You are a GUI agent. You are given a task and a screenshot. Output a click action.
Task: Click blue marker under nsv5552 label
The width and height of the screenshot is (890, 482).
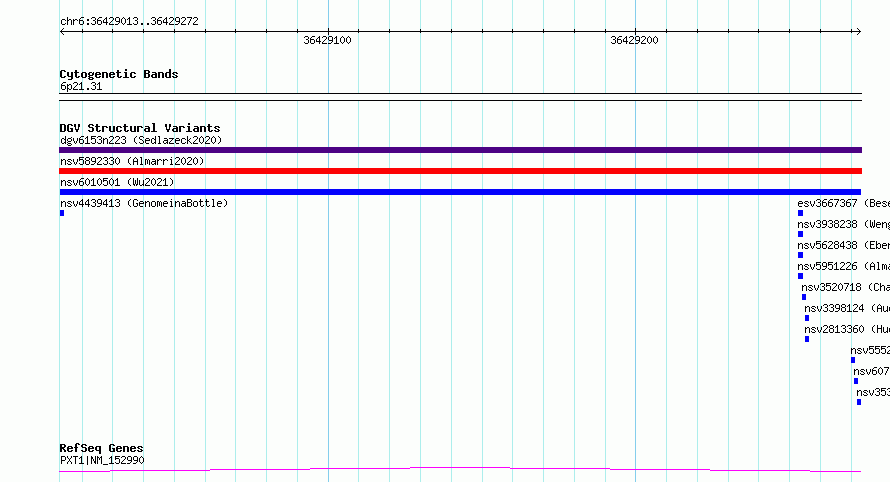point(853,360)
